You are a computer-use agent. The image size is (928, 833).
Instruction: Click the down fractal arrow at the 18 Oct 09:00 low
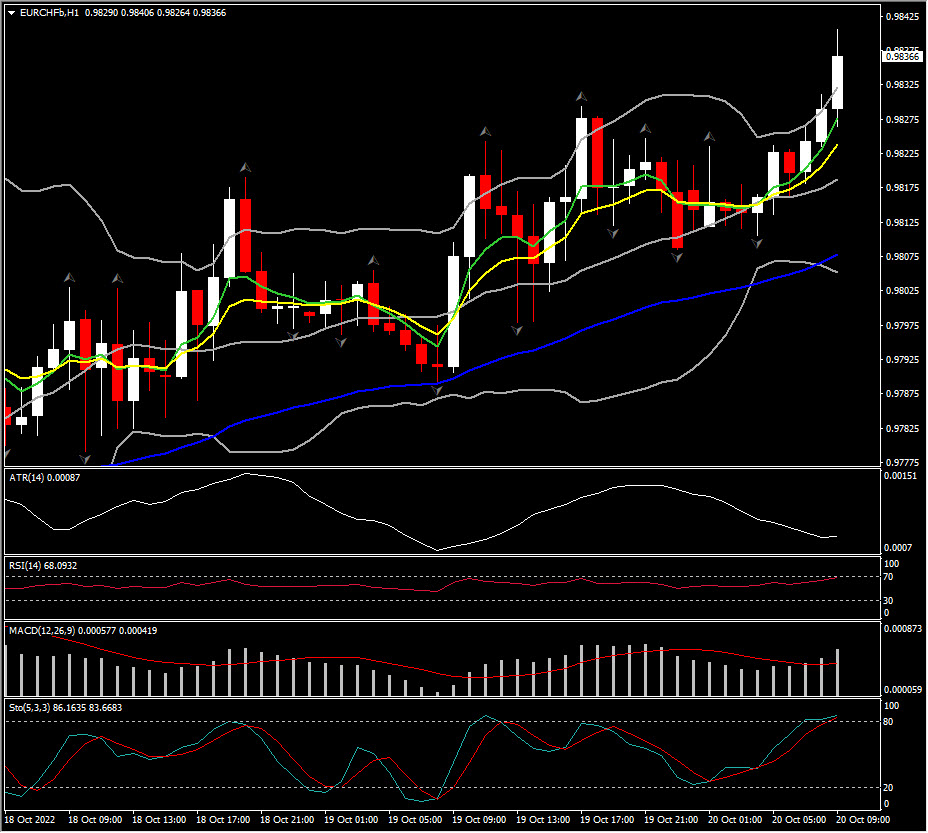point(86,459)
